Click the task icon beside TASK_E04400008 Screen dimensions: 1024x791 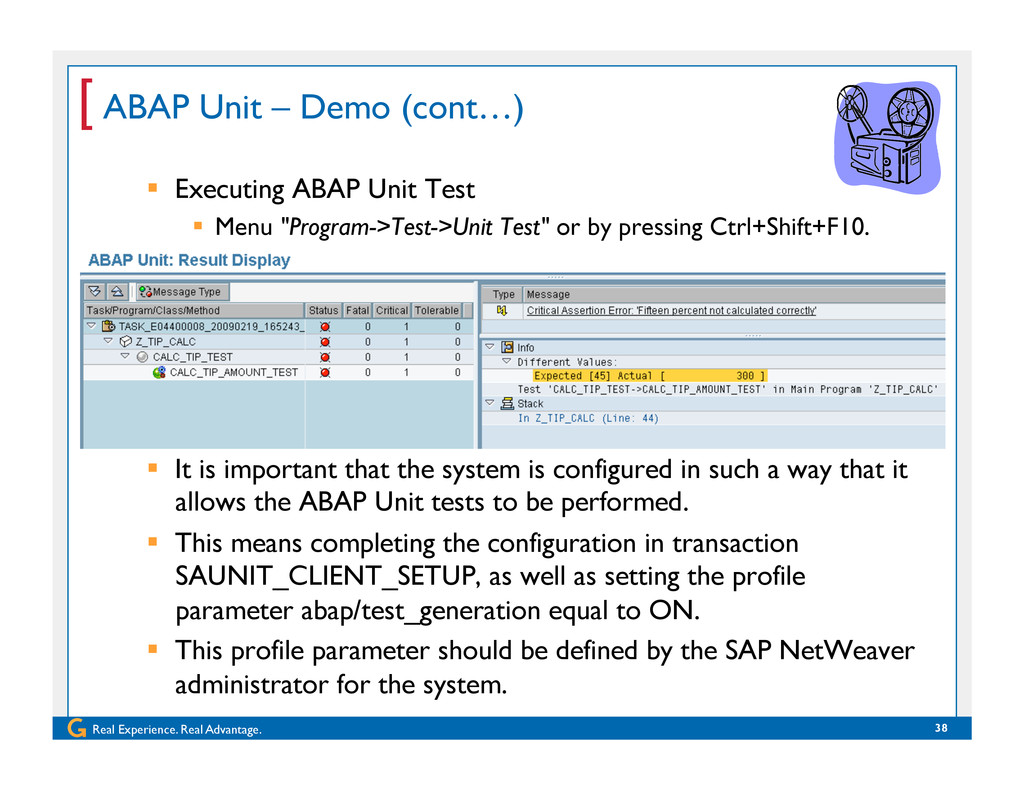108,326
